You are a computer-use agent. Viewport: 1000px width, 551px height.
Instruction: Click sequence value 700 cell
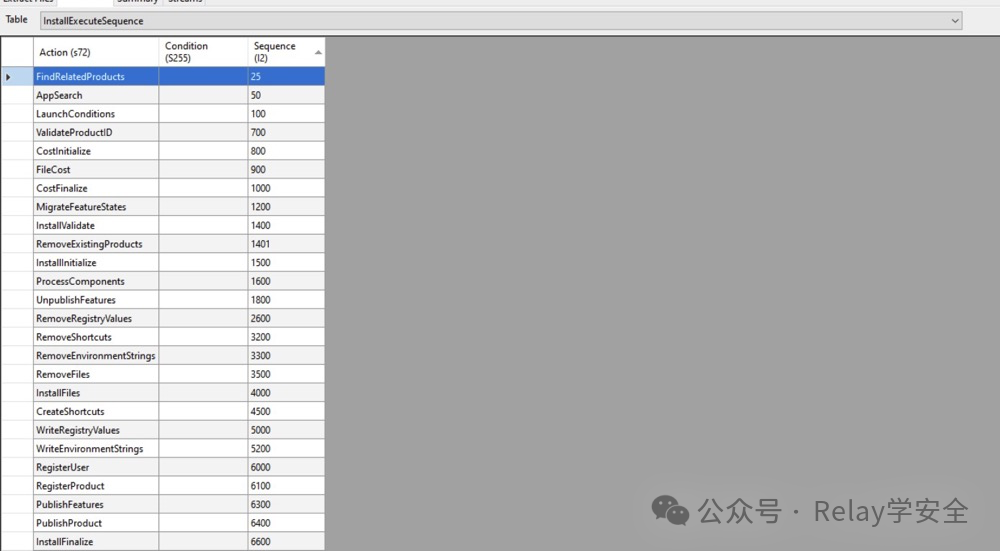286,132
